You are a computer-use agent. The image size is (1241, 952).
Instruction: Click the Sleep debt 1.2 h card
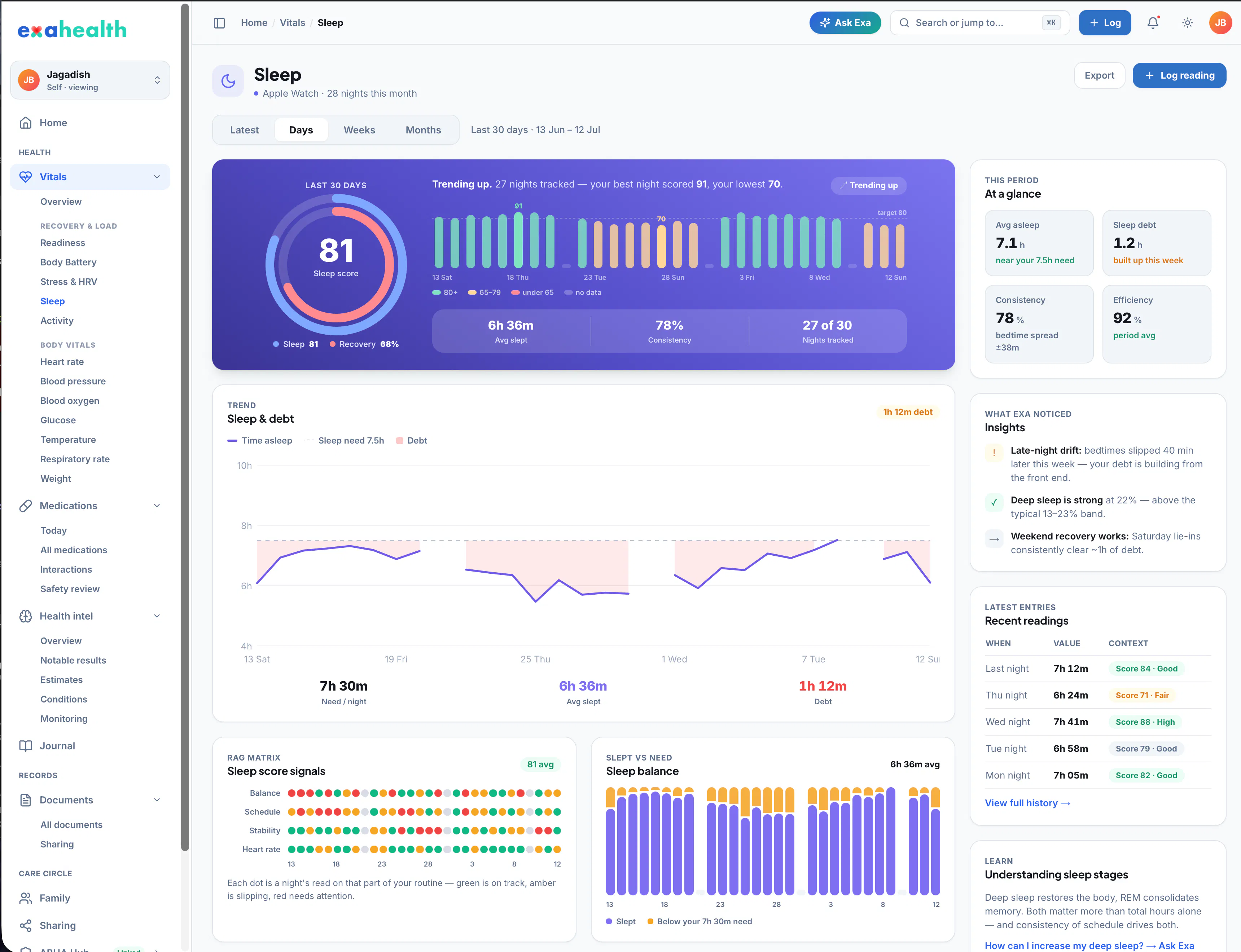tap(1156, 243)
